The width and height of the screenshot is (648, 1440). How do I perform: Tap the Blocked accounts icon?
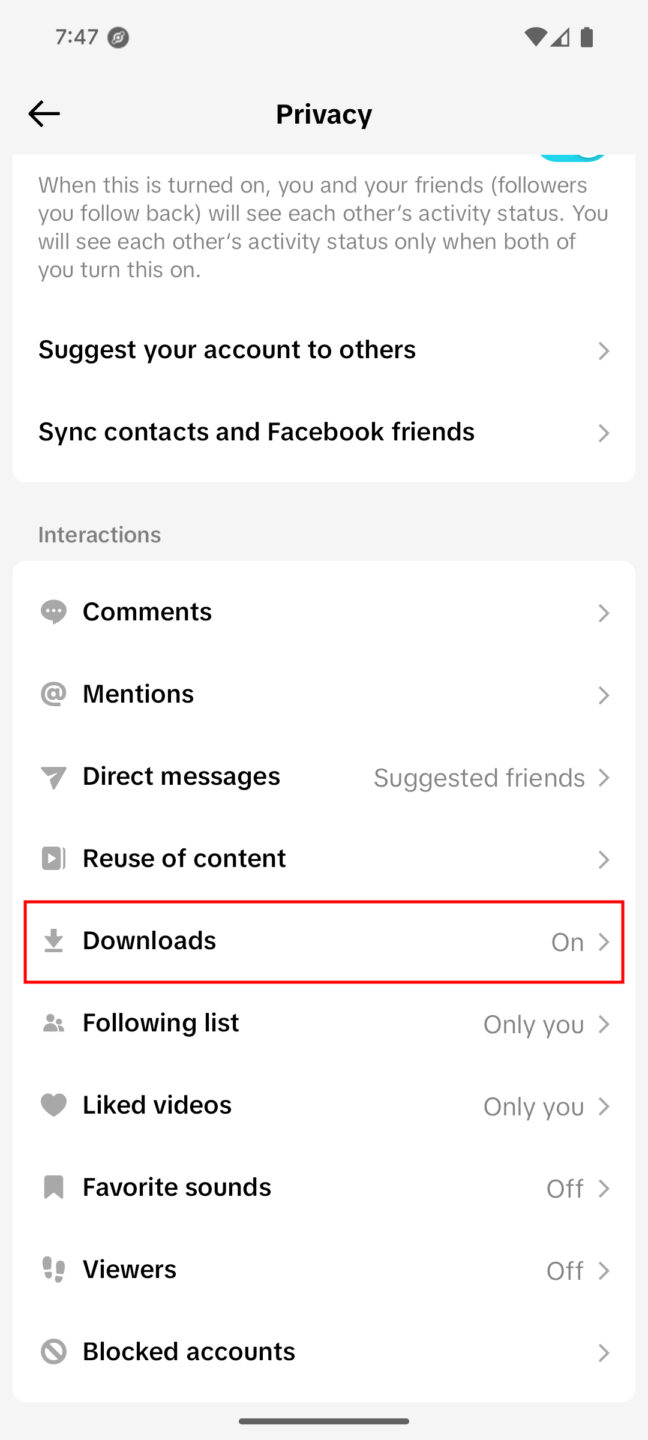(53, 1352)
